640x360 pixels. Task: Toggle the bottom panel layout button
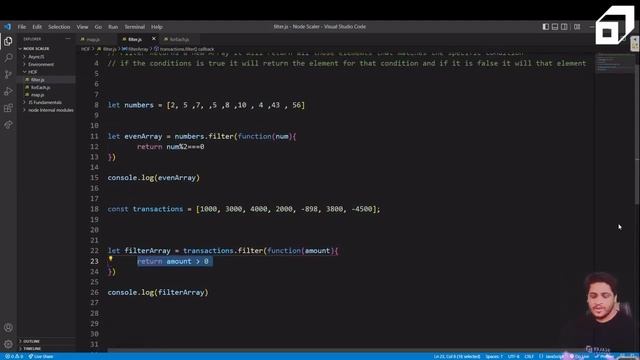point(555,27)
